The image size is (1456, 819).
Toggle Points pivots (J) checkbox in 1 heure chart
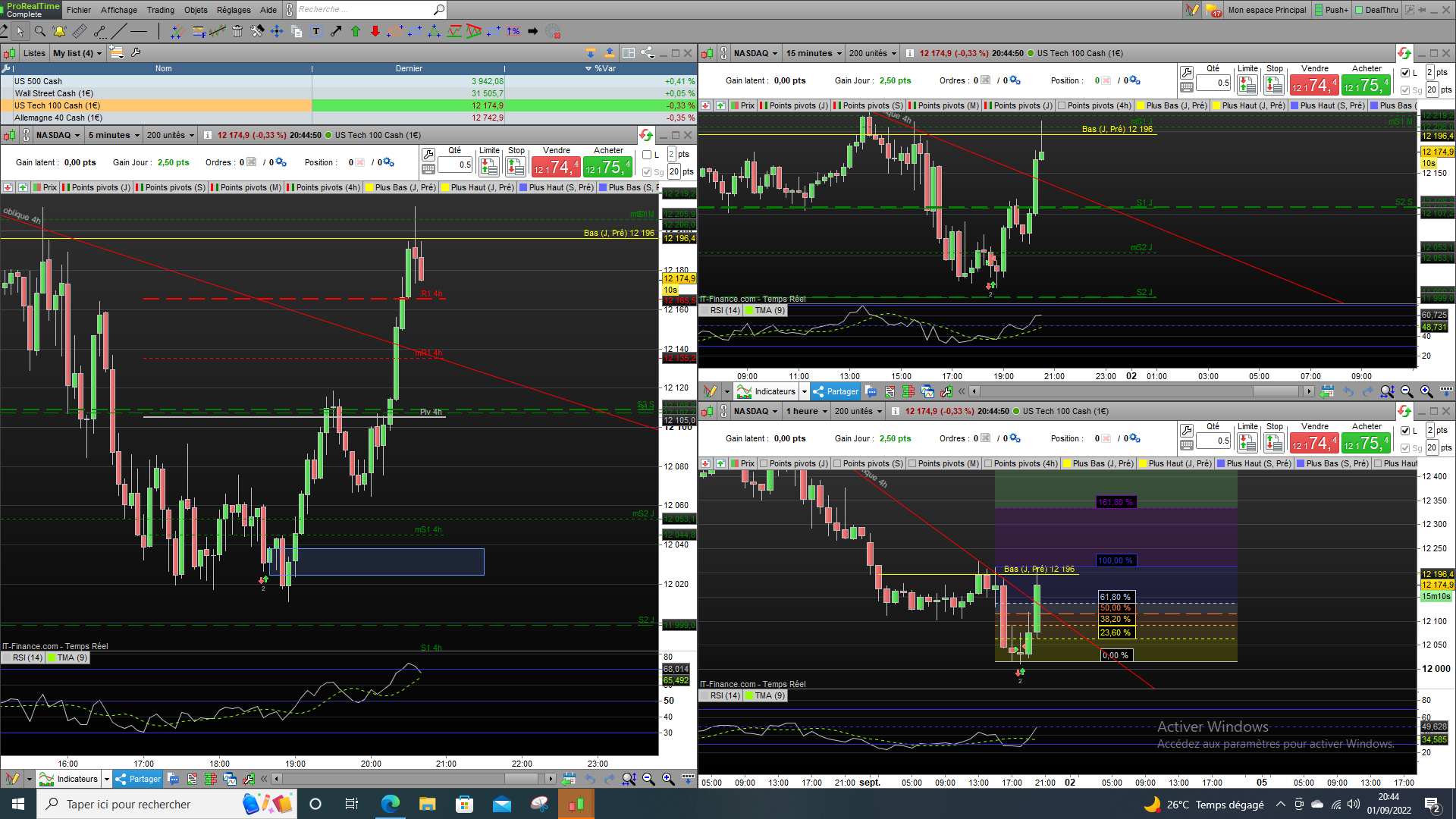pyautogui.click(x=764, y=463)
